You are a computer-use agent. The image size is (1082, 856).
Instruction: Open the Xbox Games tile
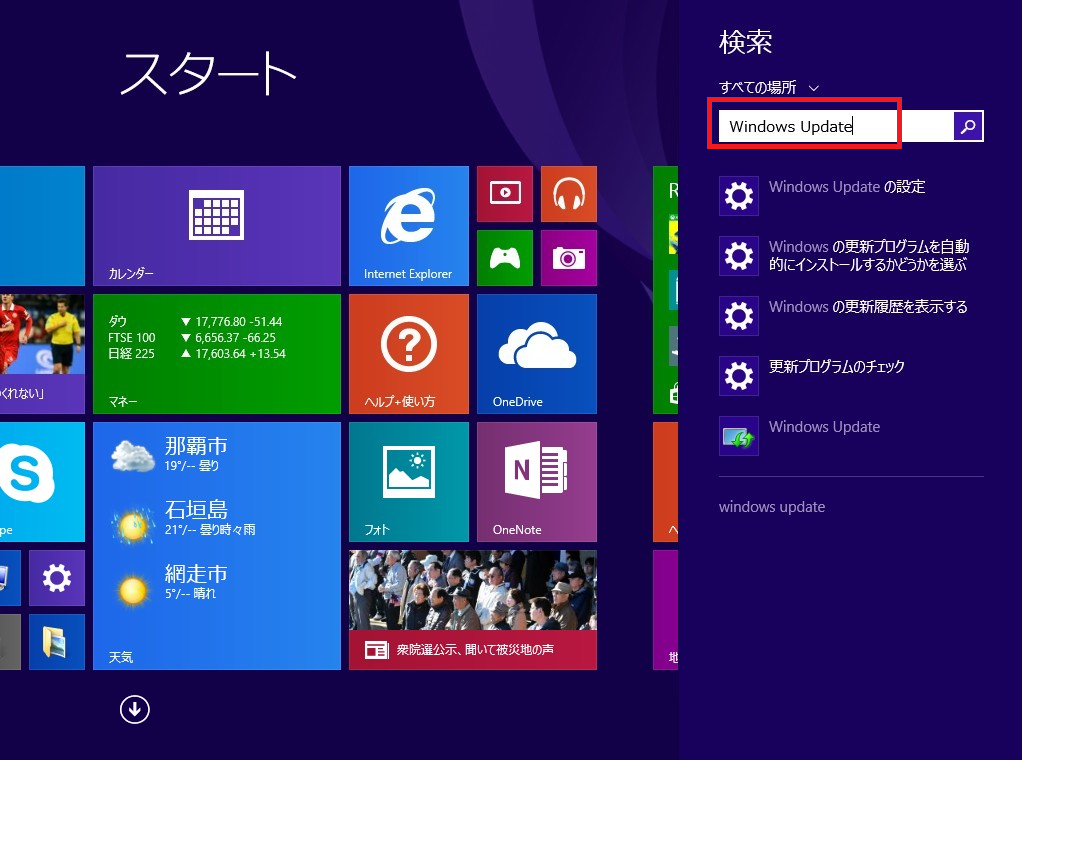click(504, 258)
